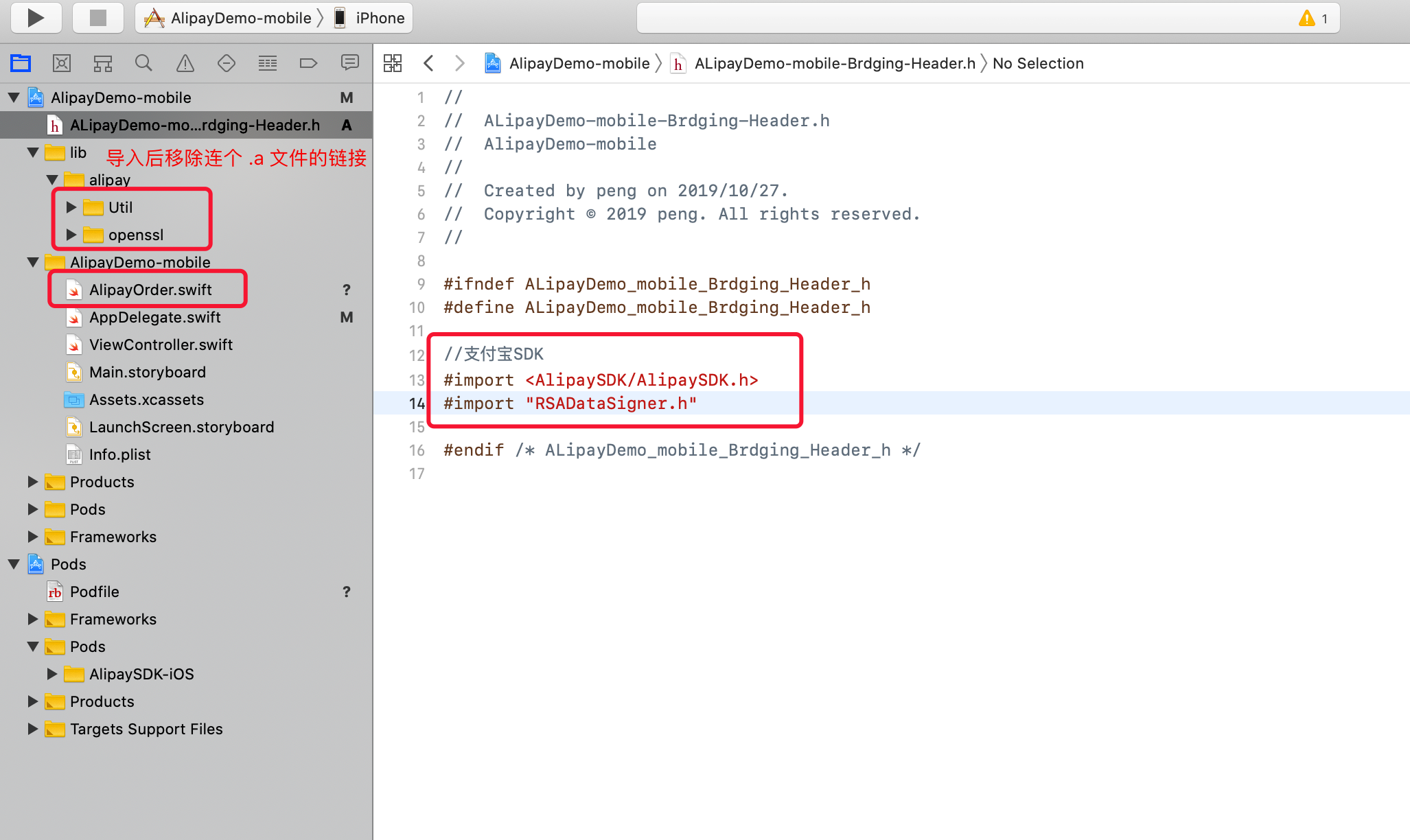Click the Stop button in toolbar
The image size is (1410, 840).
point(98,18)
